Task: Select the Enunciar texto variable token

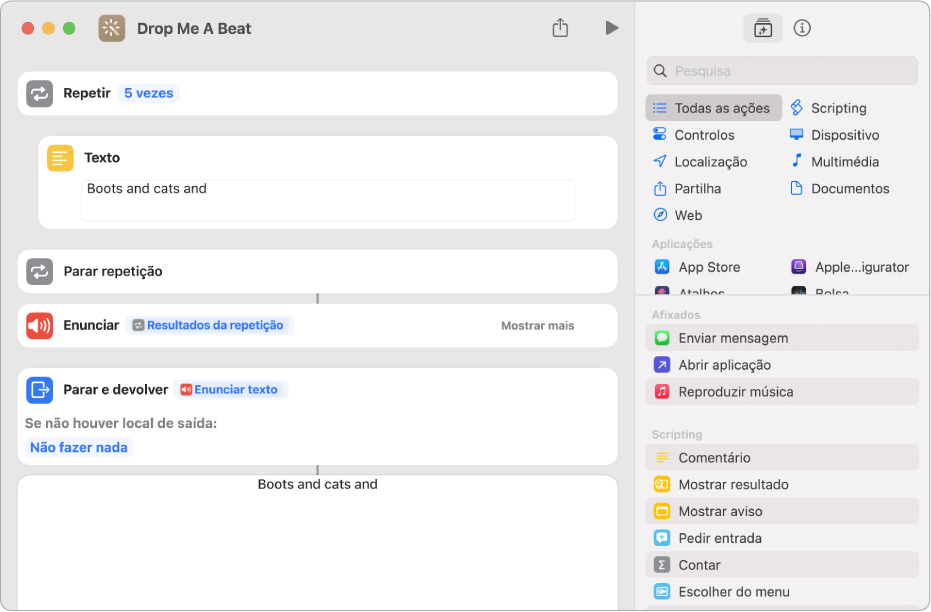Action: (x=230, y=389)
